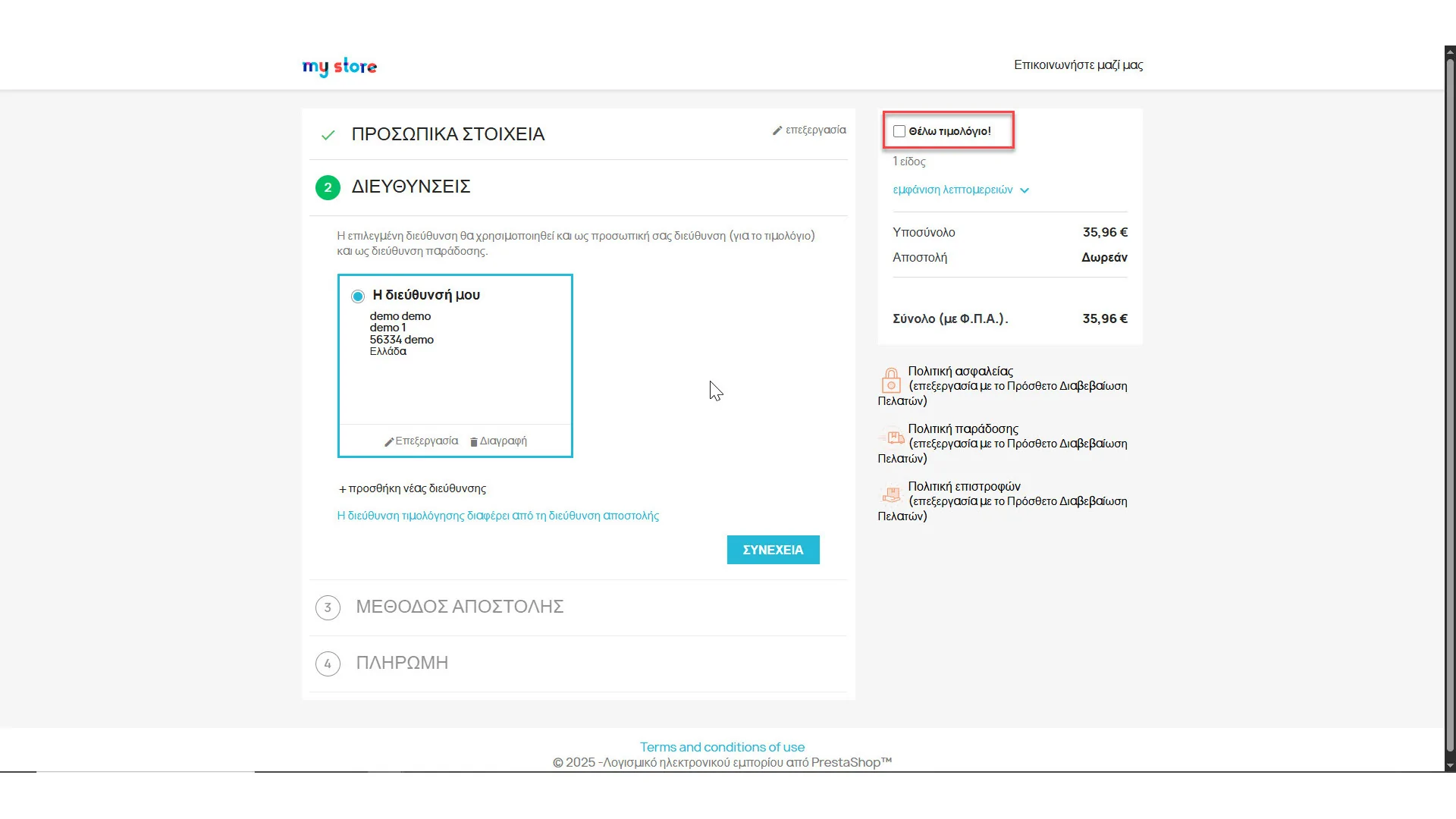
Task: Click the security policy padlock icon
Action: [891, 379]
